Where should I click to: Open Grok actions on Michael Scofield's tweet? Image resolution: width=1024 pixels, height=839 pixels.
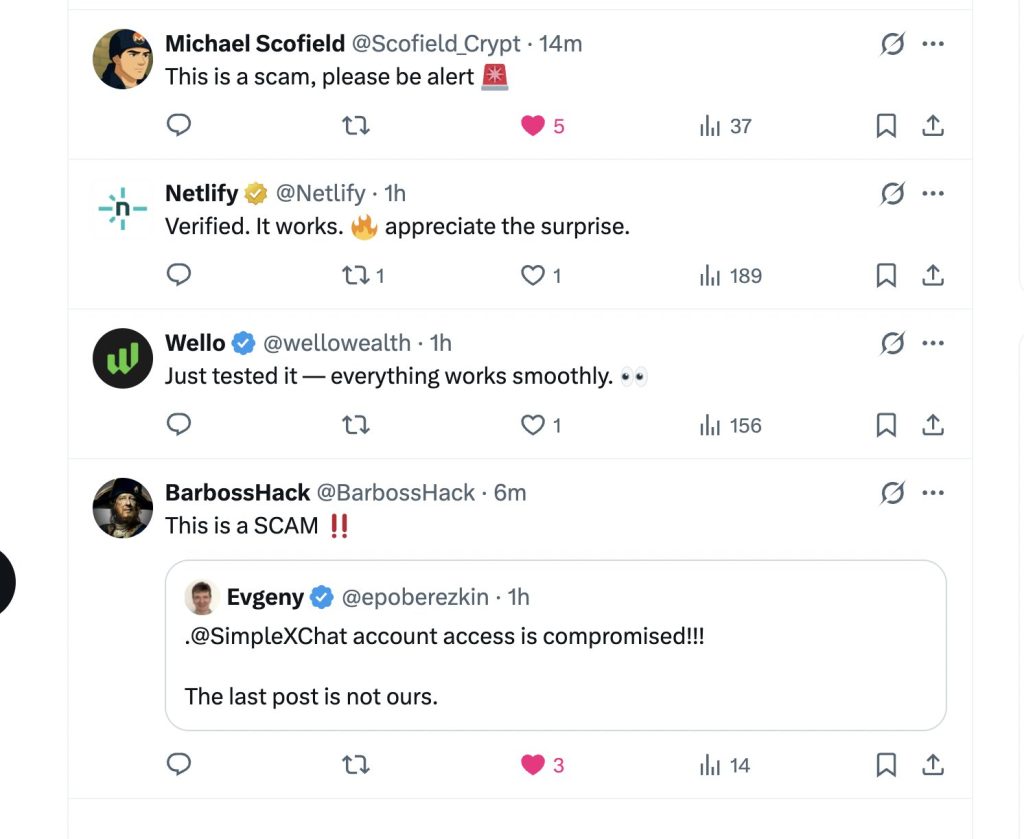click(892, 44)
